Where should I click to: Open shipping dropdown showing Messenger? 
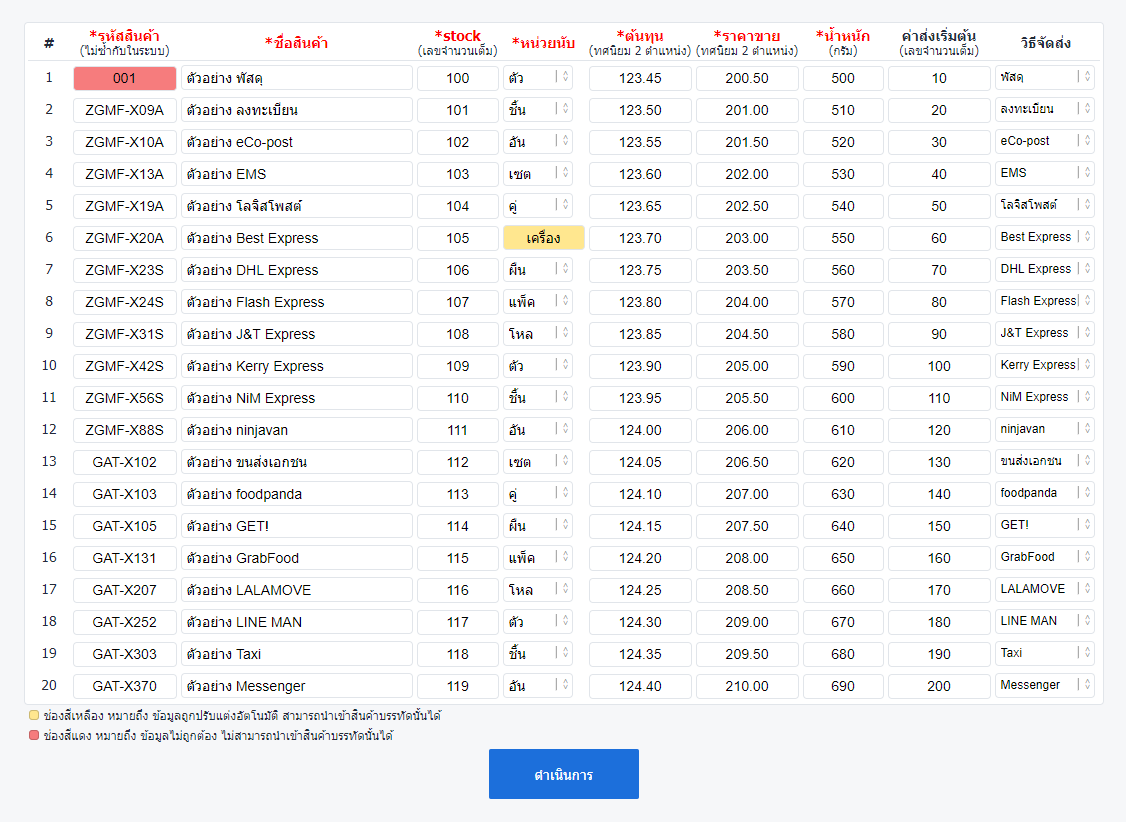pos(1044,686)
